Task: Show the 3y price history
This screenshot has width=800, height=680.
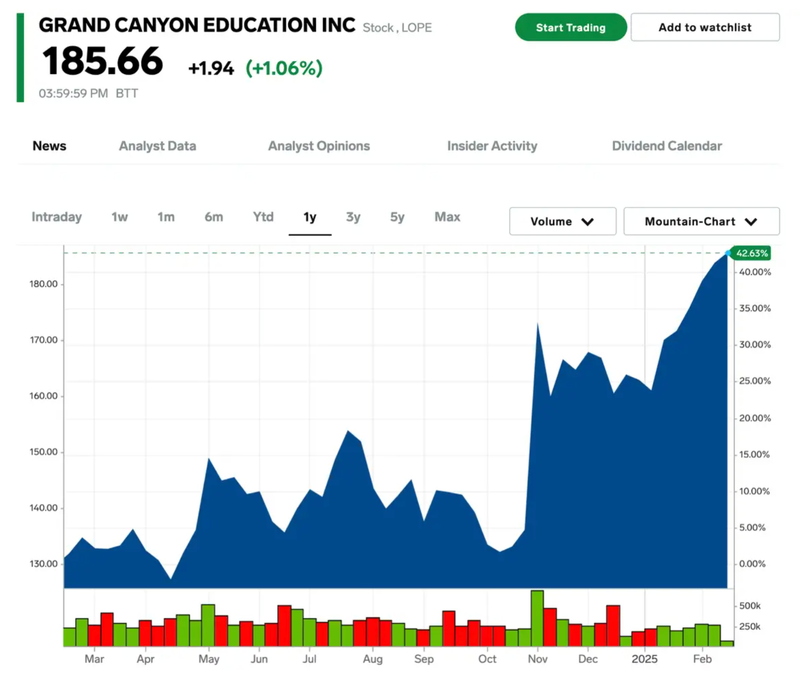Action: pyautogui.click(x=353, y=217)
